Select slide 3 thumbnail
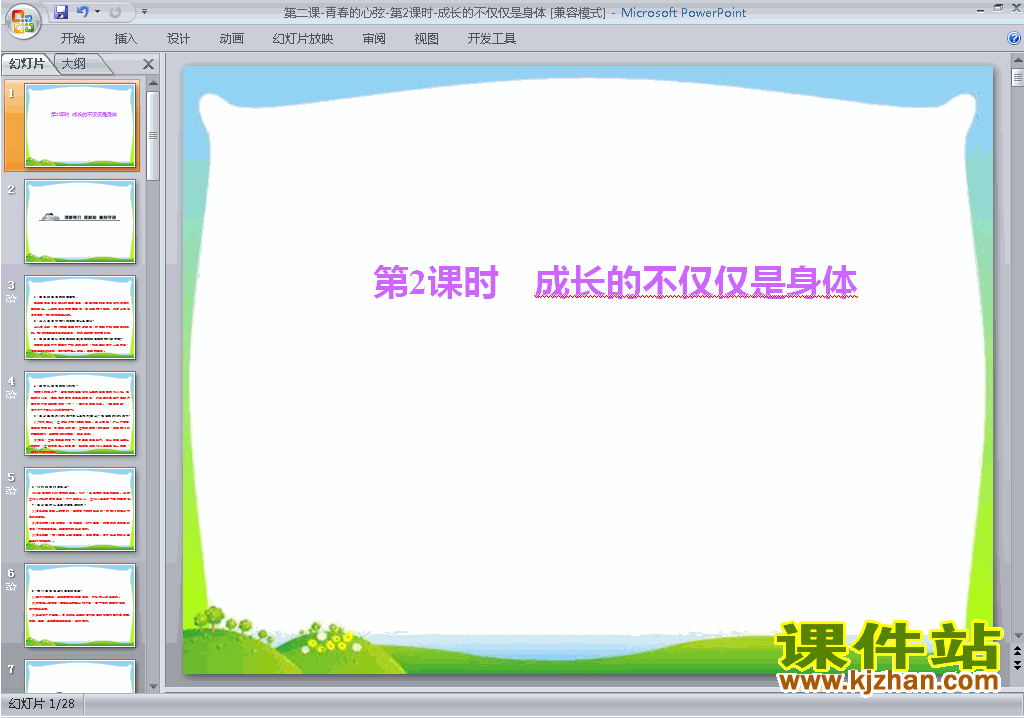Image resolution: width=1024 pixels, height=718 pixels. click(x=80, y=318)
